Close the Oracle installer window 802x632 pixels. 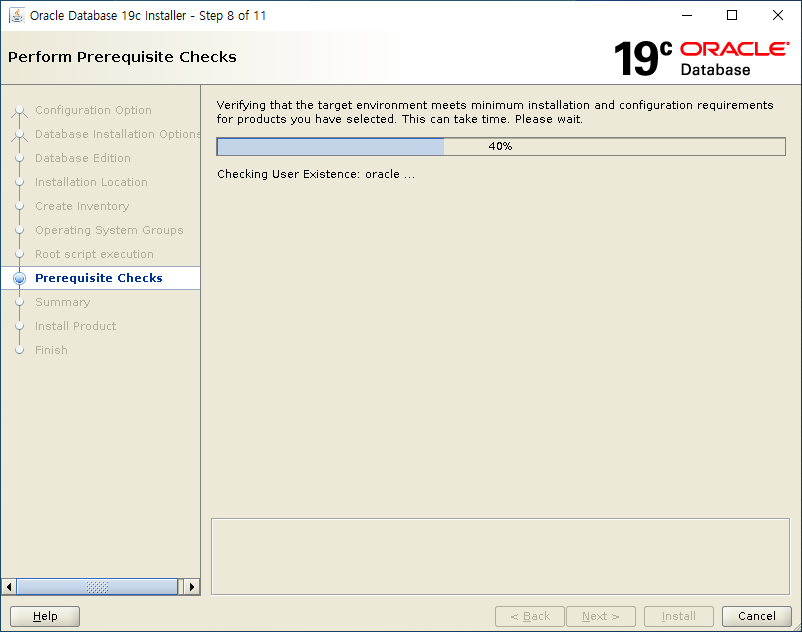(777, 15)
